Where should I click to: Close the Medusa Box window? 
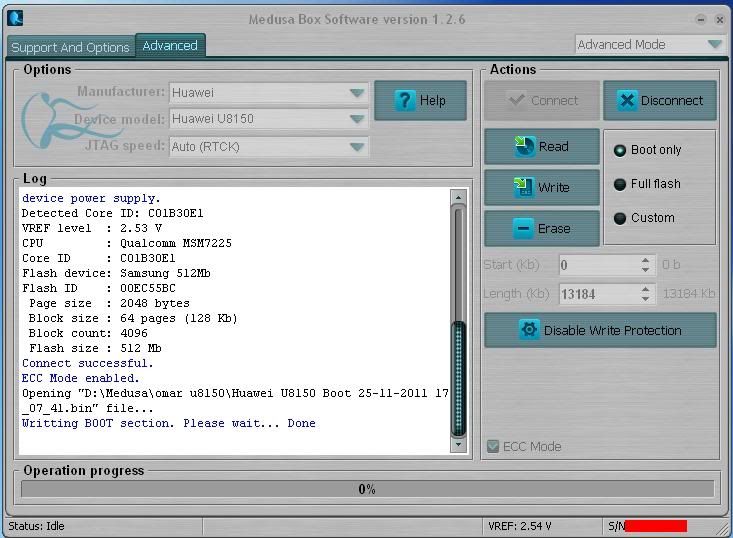point(720,19)
